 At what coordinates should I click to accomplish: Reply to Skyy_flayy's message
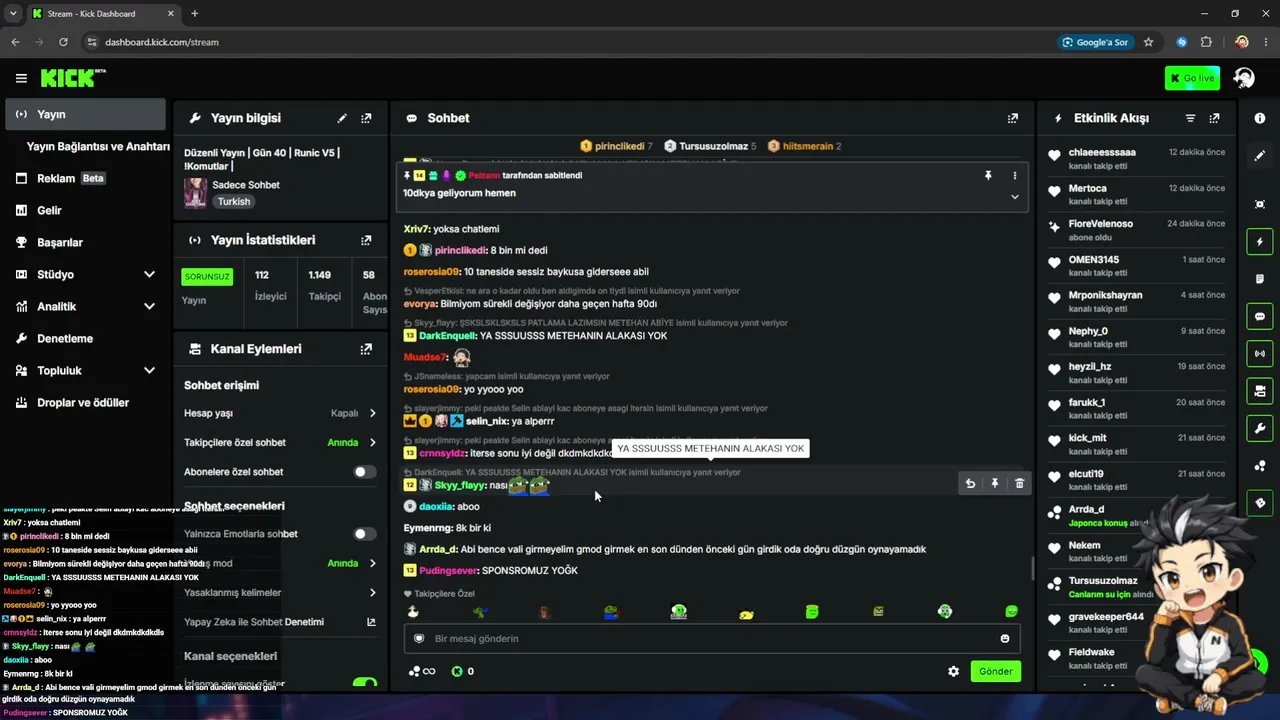970,484
